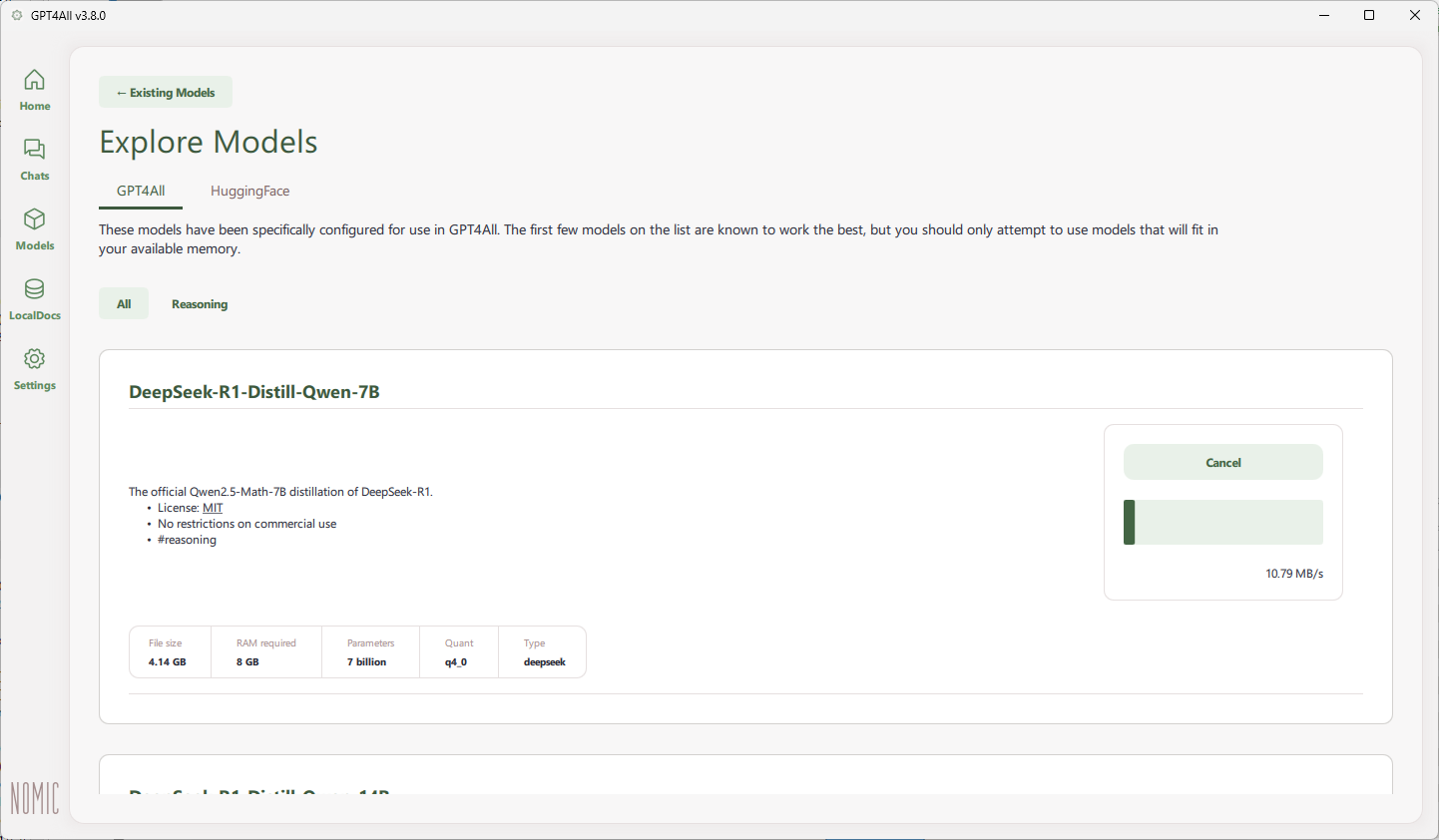Click the download progress bar

1223,523
